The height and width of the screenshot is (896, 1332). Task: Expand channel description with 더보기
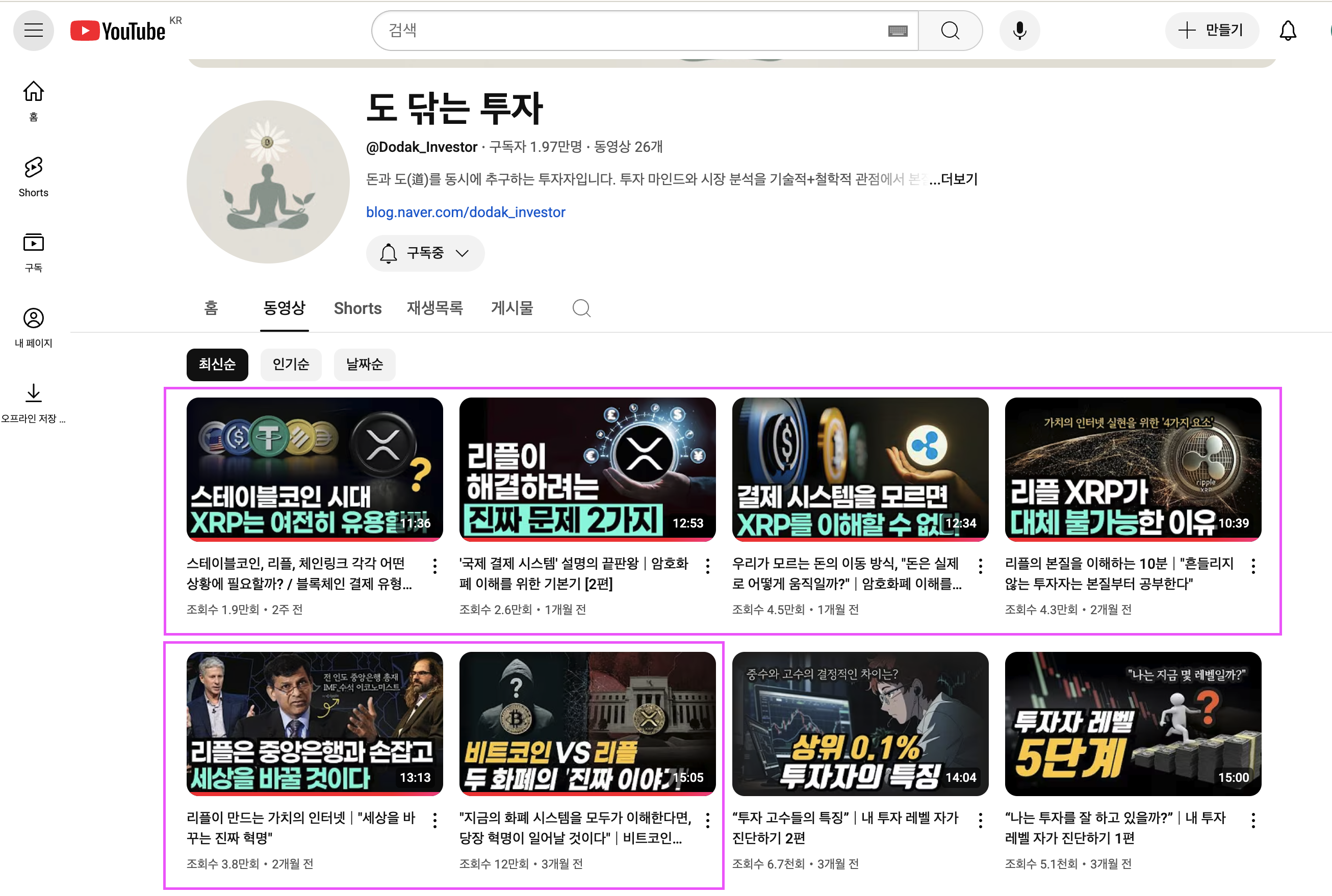pyautogui.click(x=958, y=179)
